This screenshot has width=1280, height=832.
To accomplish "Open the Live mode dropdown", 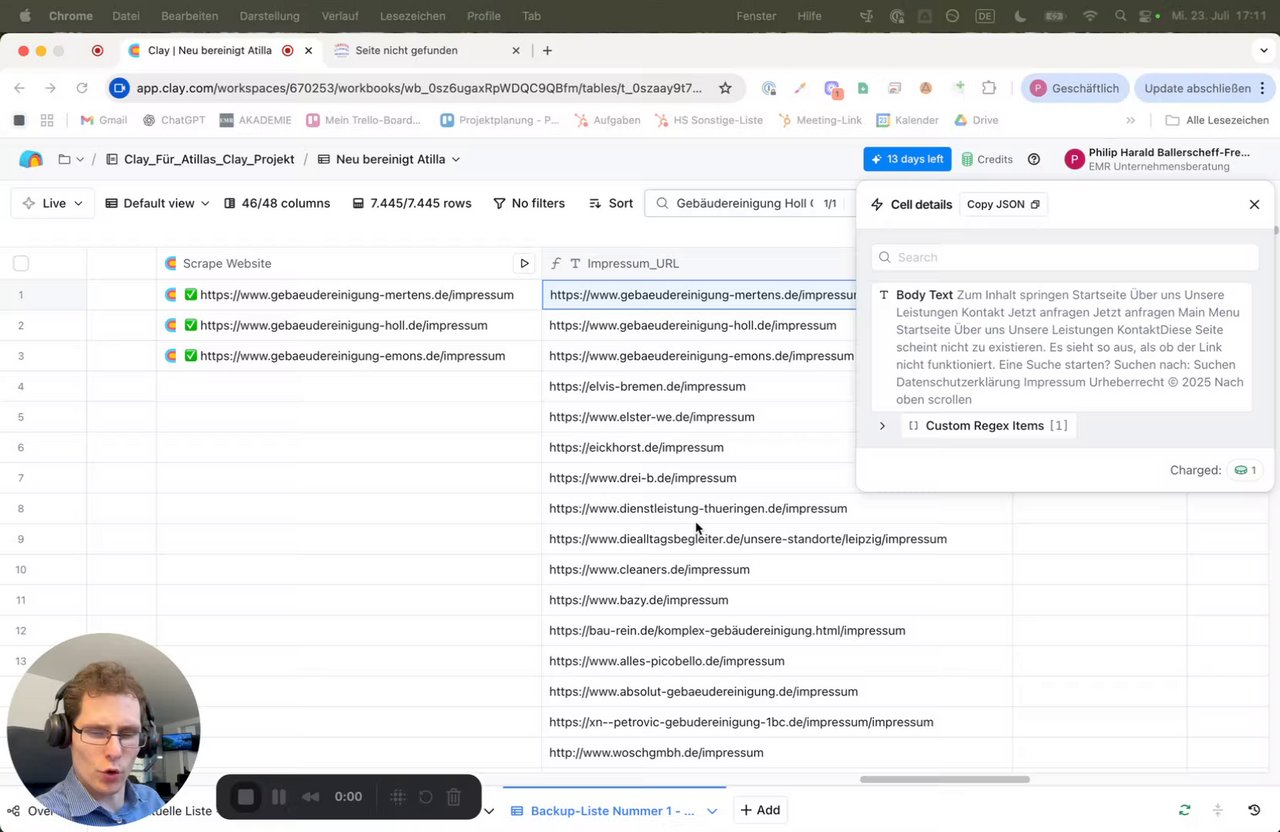I will (53, 203).
